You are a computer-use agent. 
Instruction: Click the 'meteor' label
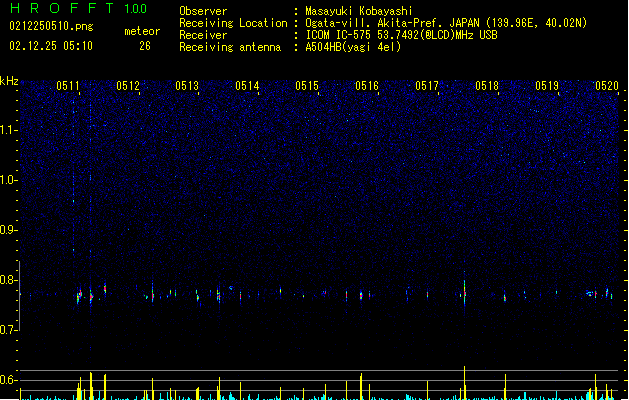(142, 31)
